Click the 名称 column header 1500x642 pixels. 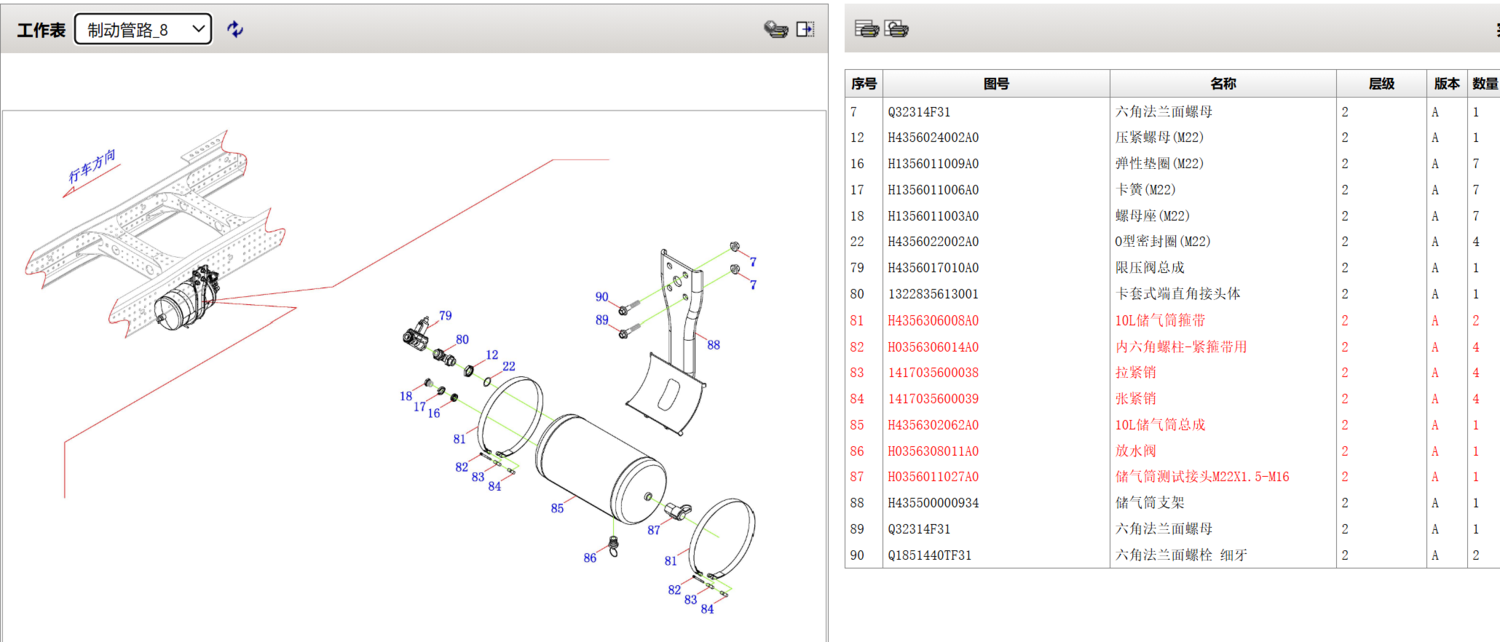1222,84
